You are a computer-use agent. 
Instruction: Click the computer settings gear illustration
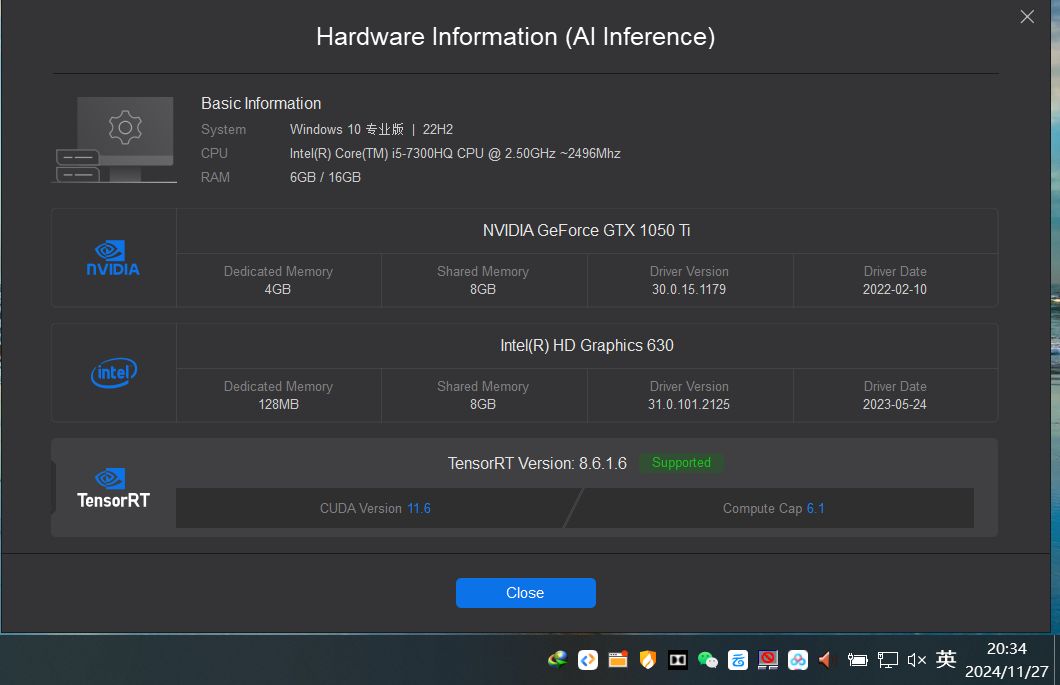pos(114,139)
